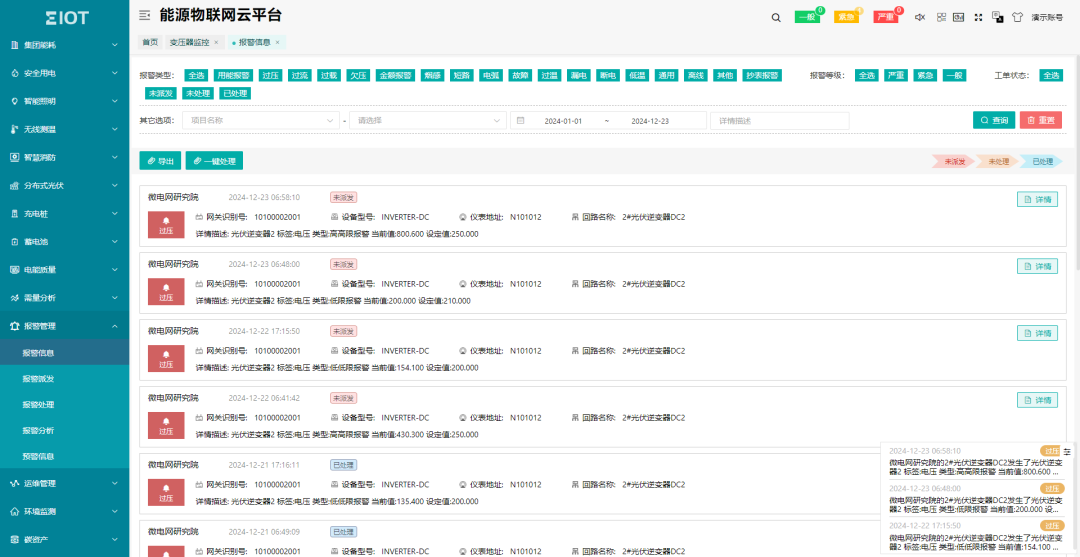Click the red 严重 alarm counter badge
The width and height of the screenshot is (1080, 557).
[x=885, y=17]
